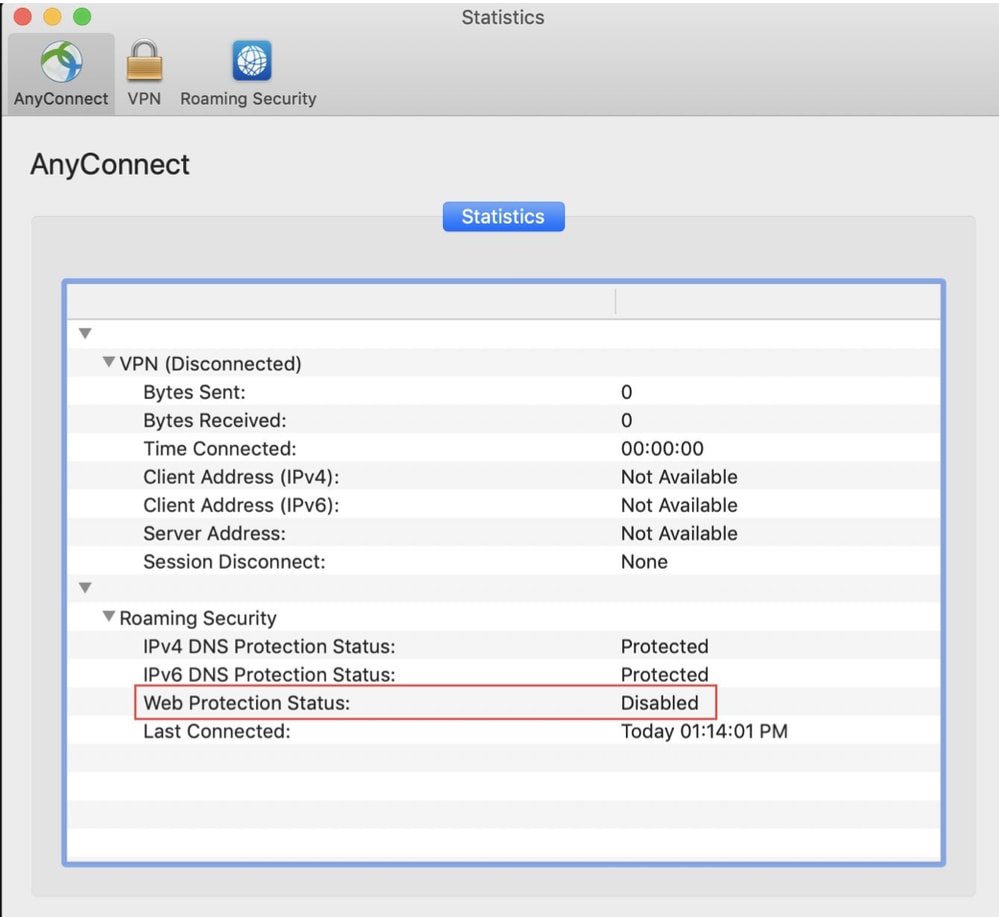Click the Statistics tab button
Image resolution: width=999 pixels, height=917 pixels.
(503, 217)
